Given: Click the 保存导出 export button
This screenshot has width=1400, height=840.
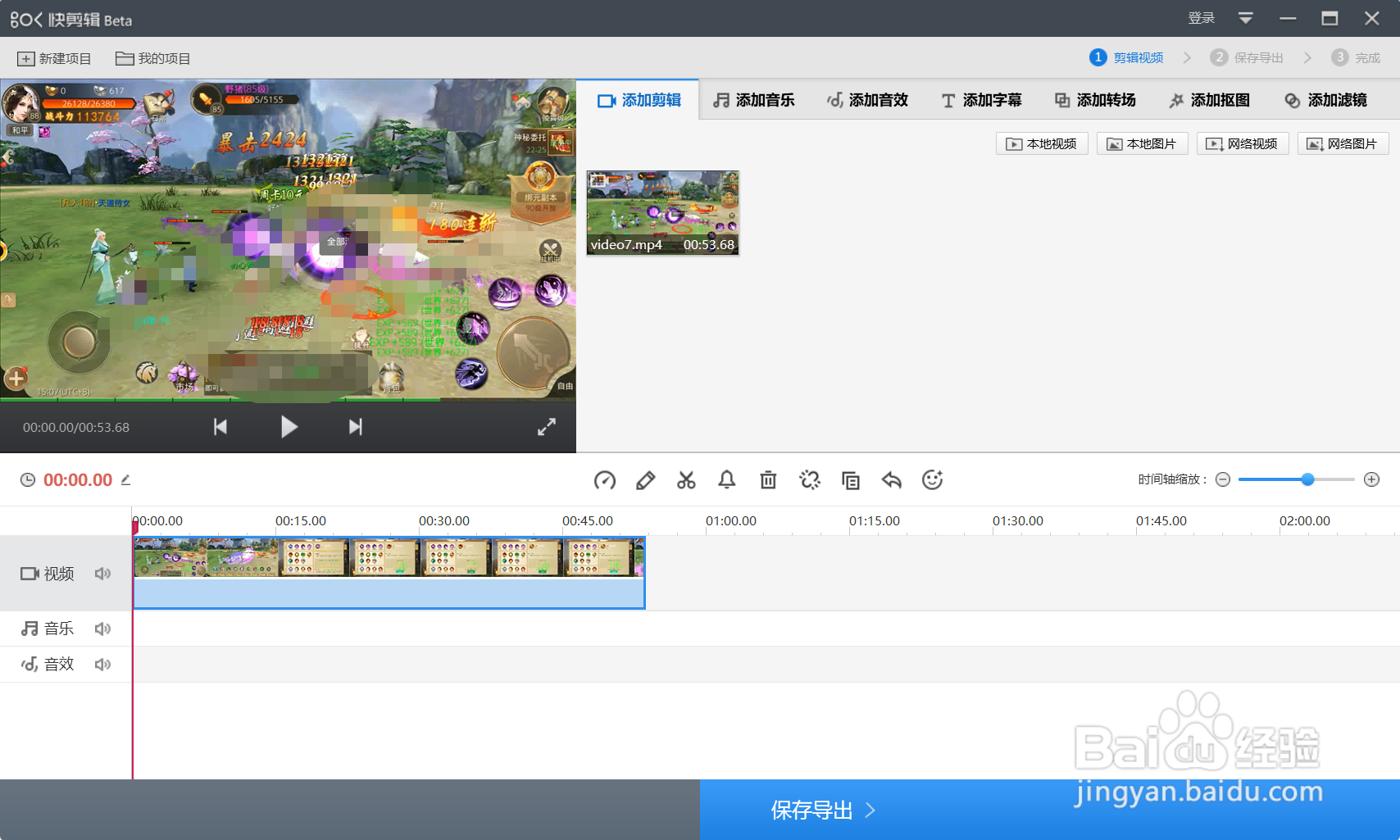Looking at the screenshot, I should point(820,810).
